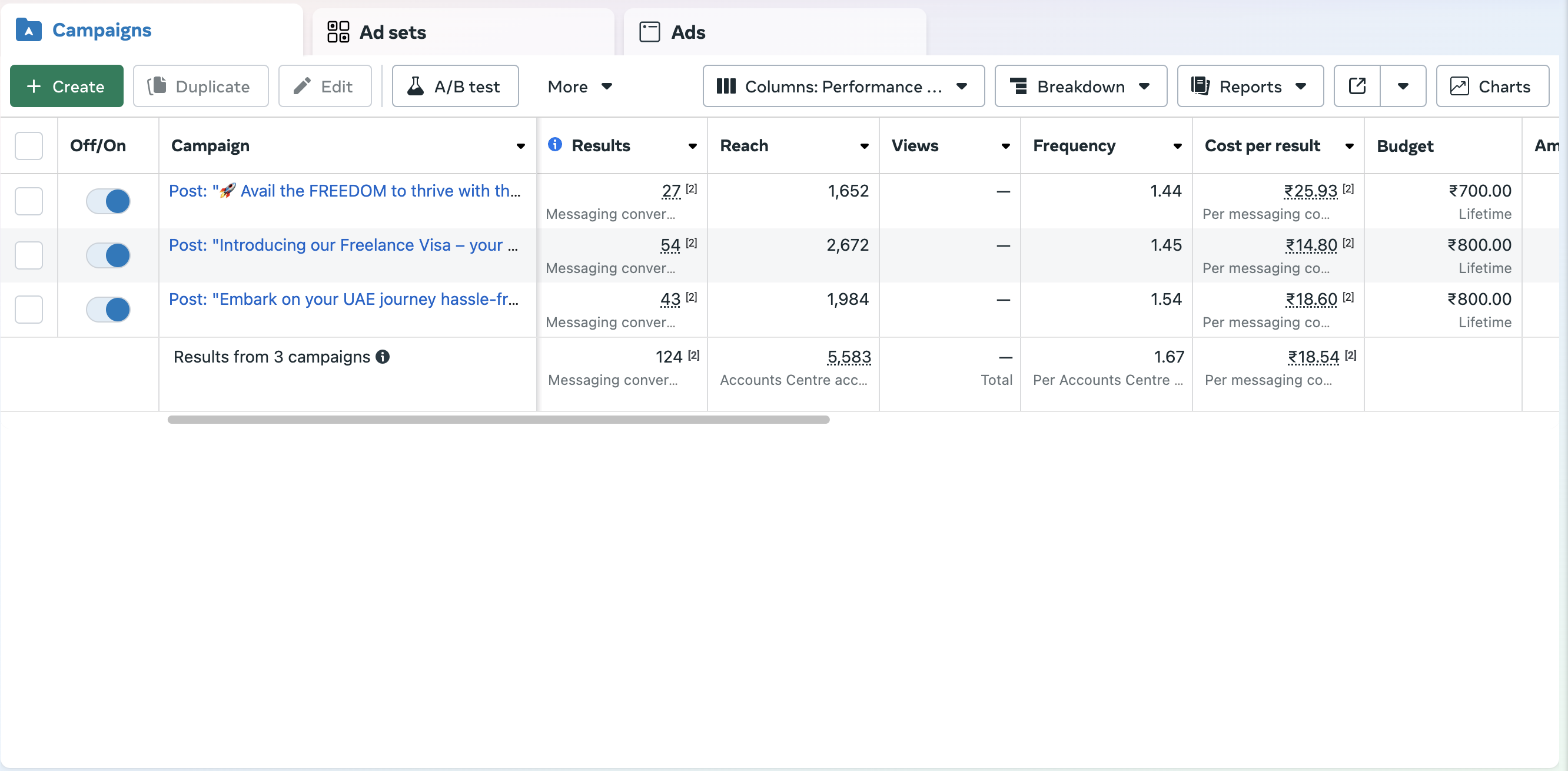Tick the select-all checkbox in header
Image resolution: width=1568 pixels, height=771 pixels.
pyautogui.click(x=29, y=145)
